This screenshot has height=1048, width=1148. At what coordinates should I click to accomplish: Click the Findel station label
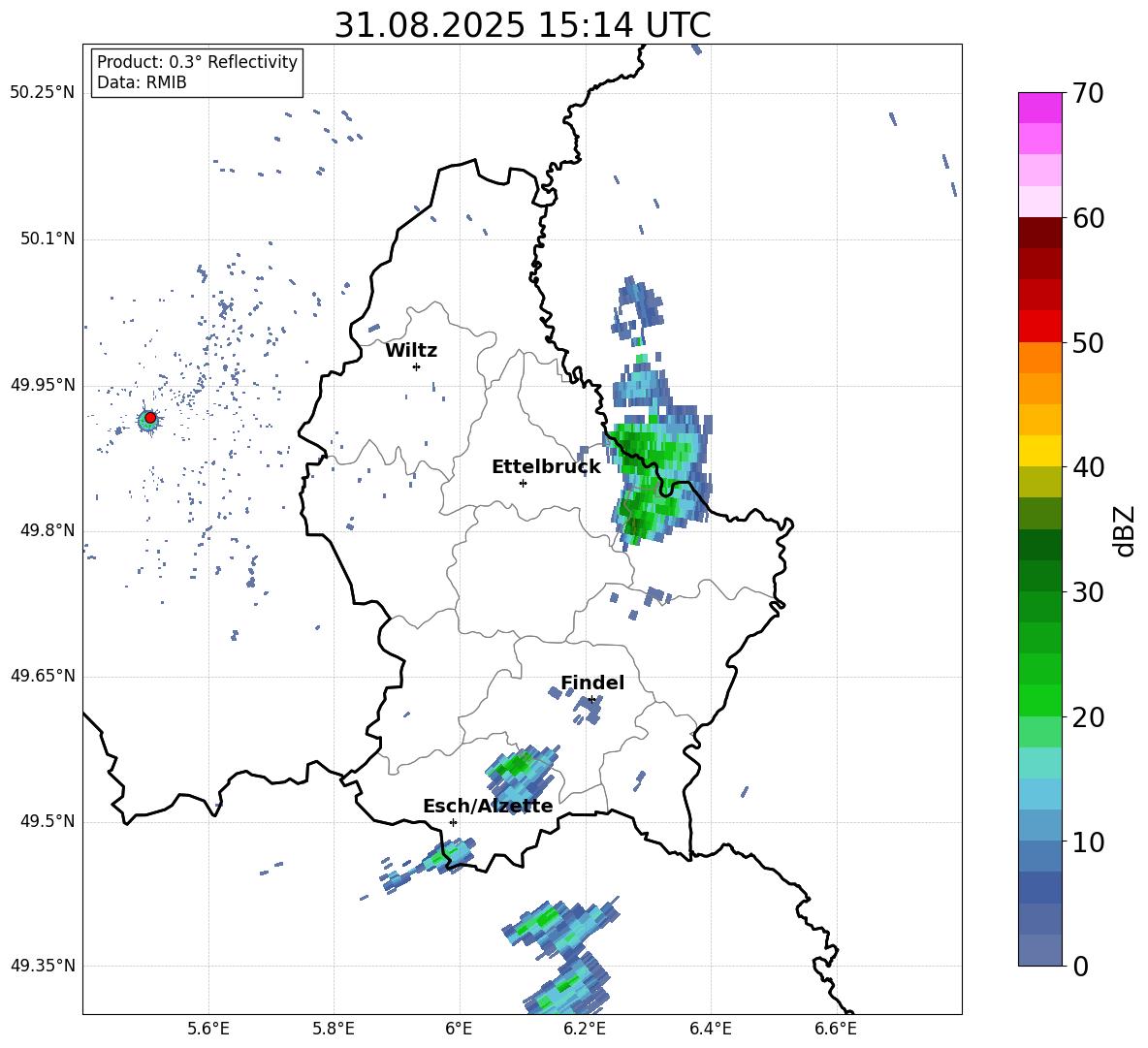(x=592, y=683)
